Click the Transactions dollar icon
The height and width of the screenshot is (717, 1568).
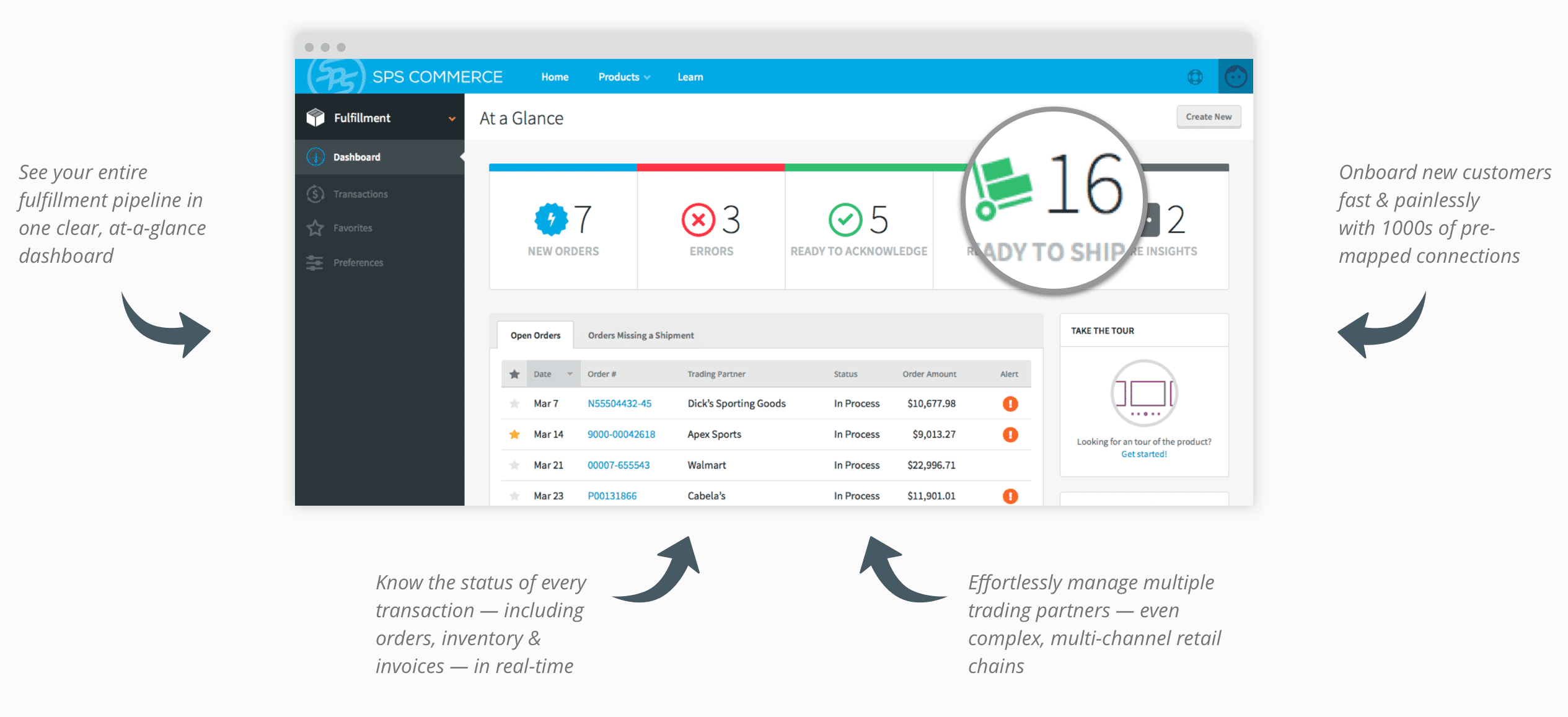pos(315,194)
